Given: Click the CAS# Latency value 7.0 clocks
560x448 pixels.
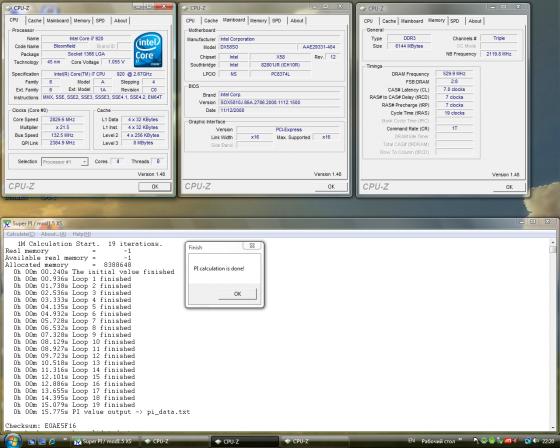Looking at the screenshot, I should tap(454, 89).
